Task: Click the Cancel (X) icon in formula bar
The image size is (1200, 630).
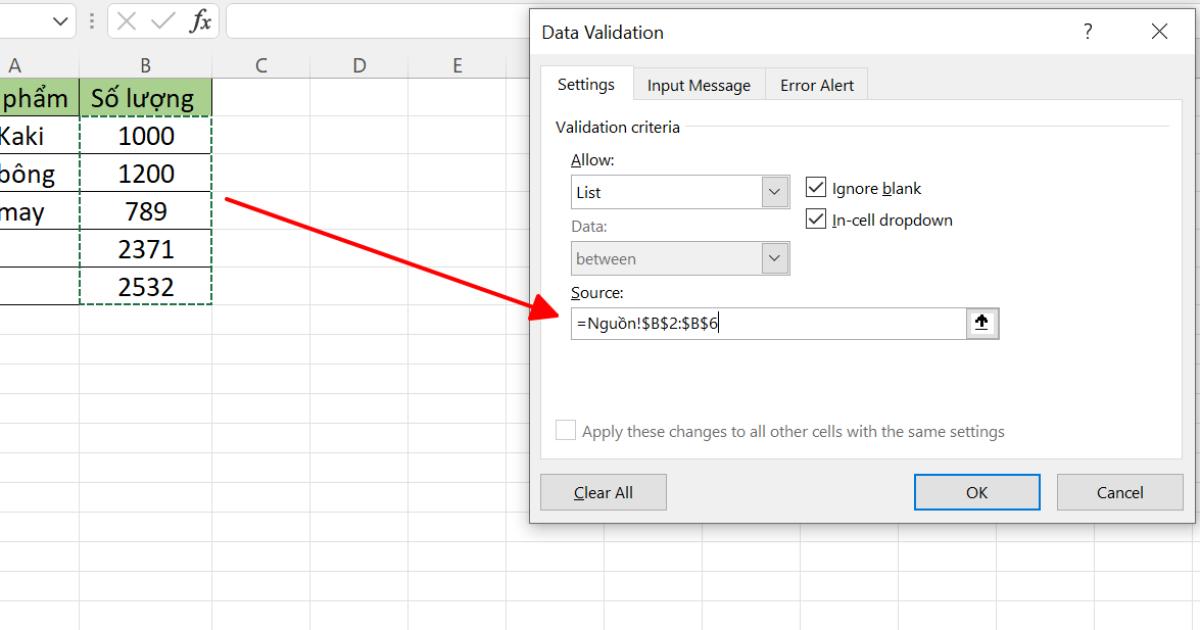Action: coord(126,21)
